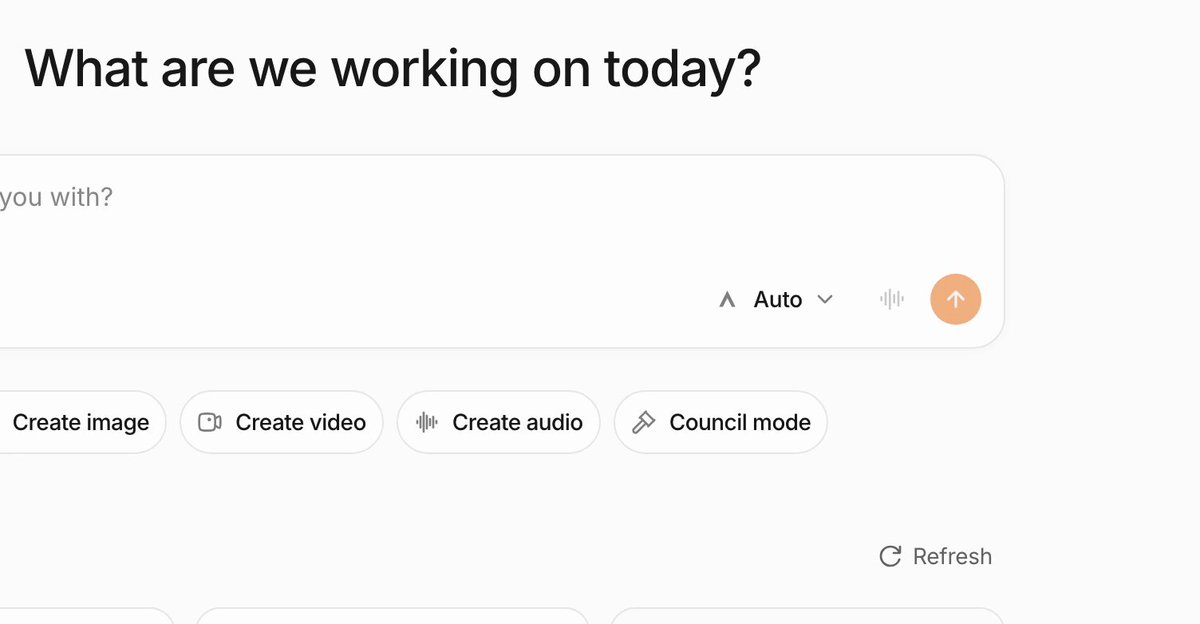
Task: Open the rightmost suggestion card below Refresh
Action: [806, 616]
